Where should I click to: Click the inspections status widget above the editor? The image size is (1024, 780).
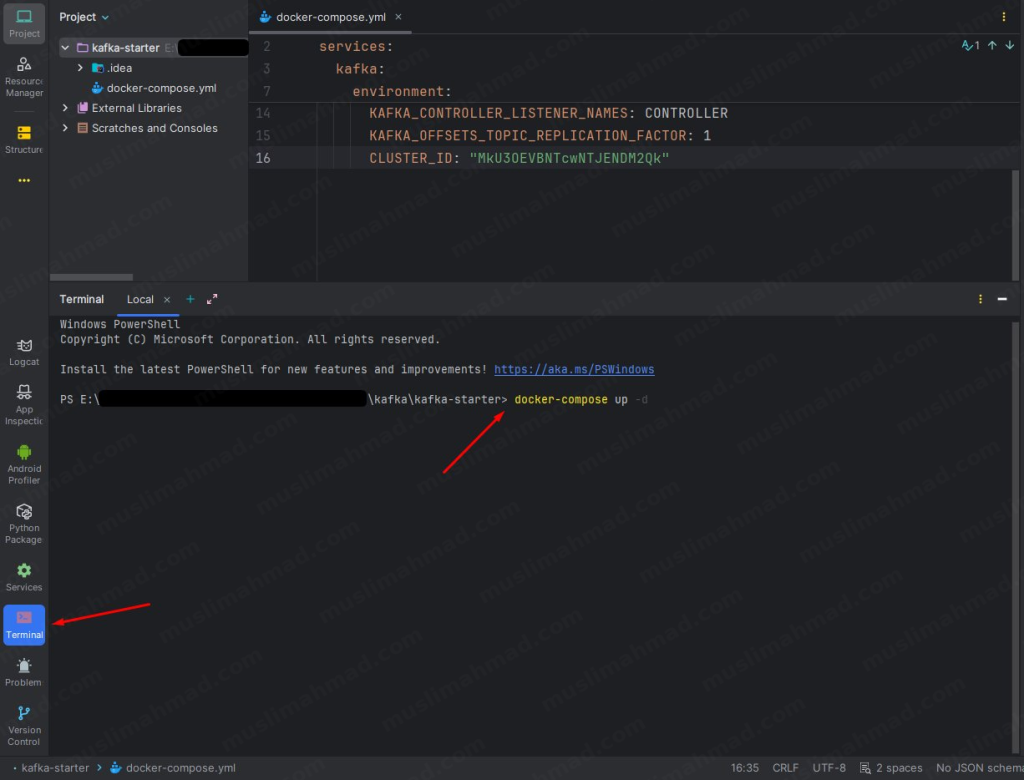tap(969, 46)
